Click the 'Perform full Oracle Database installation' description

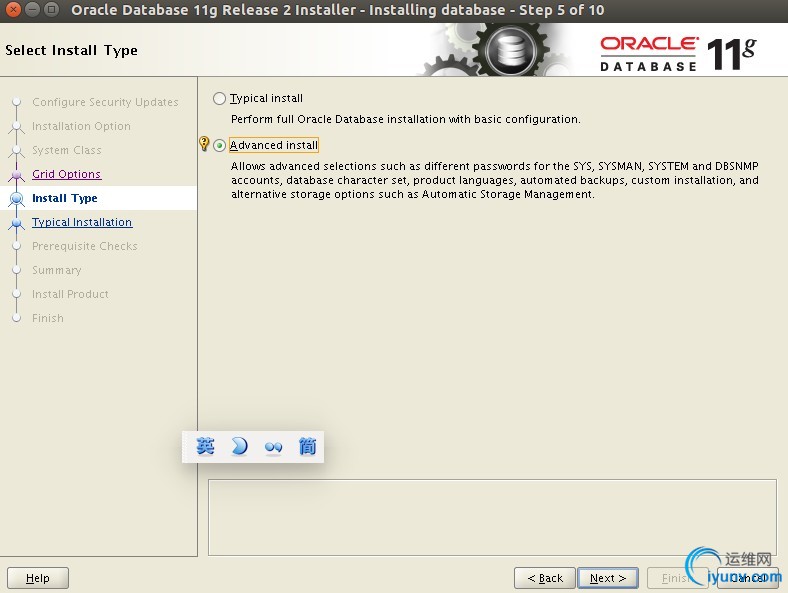click(x=406, y=119)
